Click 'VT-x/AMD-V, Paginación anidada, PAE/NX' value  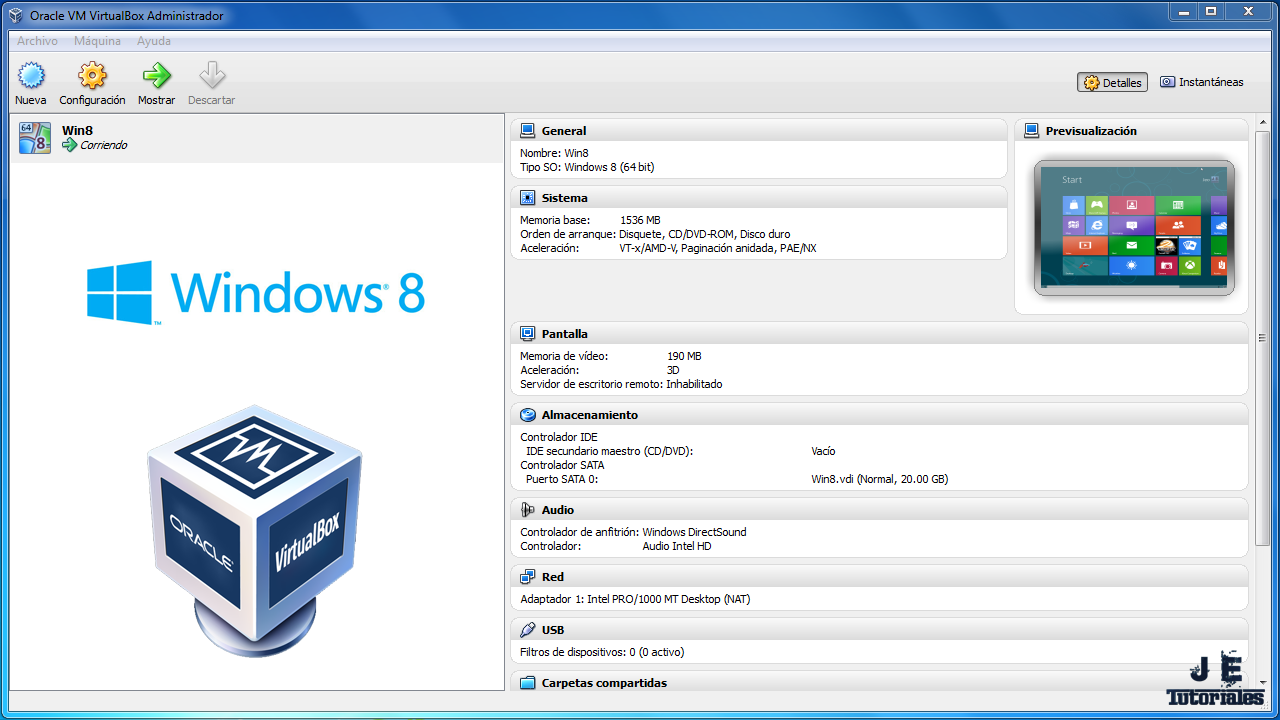718,248
